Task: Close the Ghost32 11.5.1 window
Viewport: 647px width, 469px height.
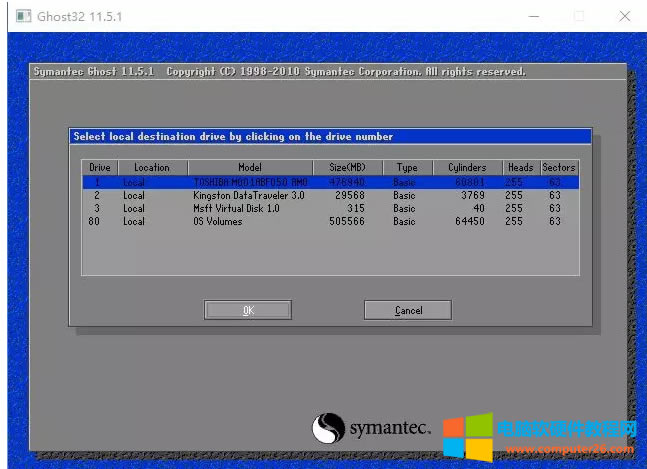Action: [624, 17]
